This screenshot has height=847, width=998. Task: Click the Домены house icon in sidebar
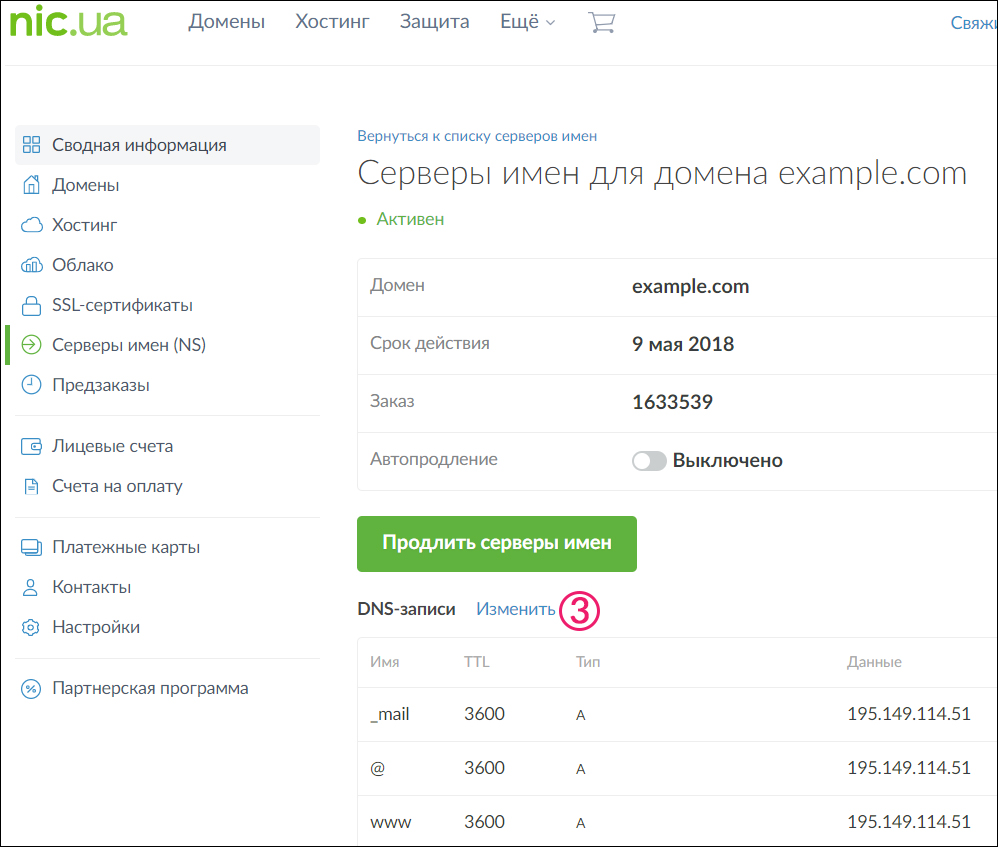[x=32, y=185]
